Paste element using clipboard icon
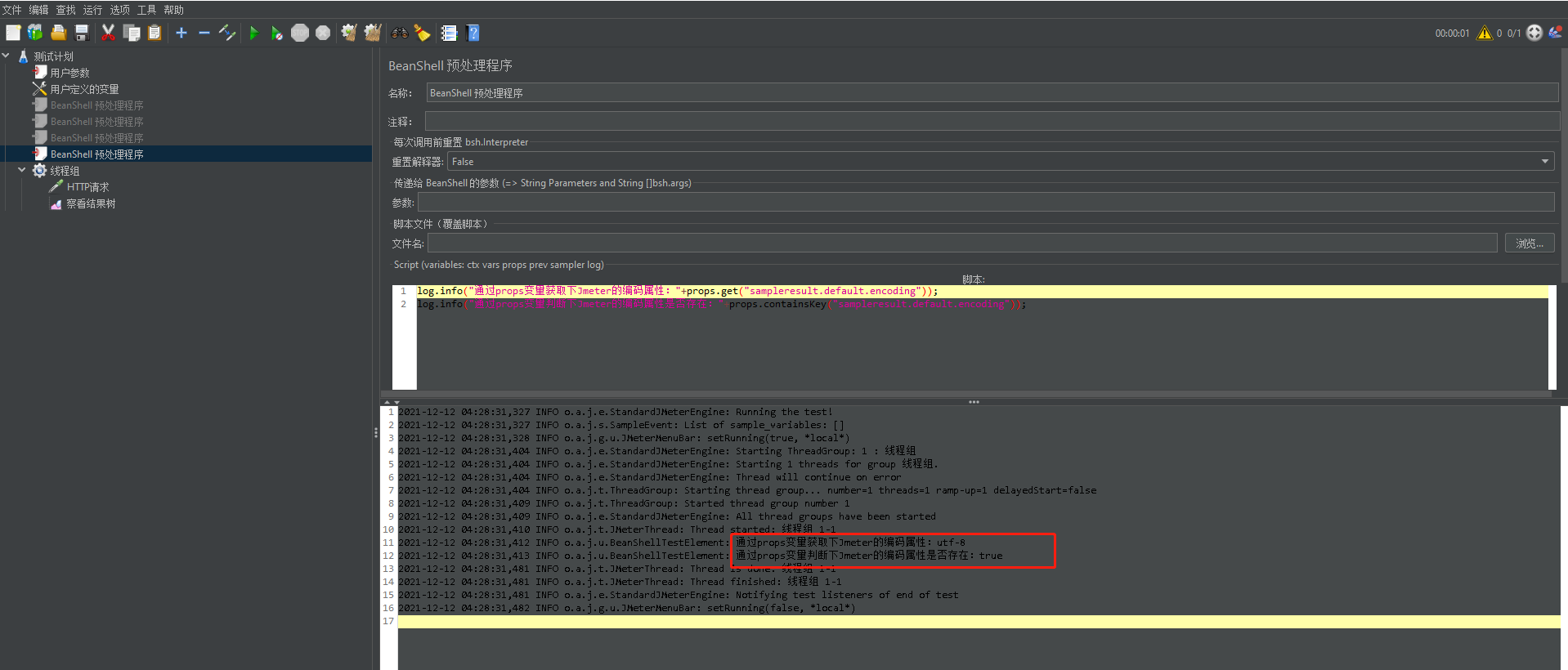The height and width of the screenshot is (670, 1568). (x=155, y=33)
